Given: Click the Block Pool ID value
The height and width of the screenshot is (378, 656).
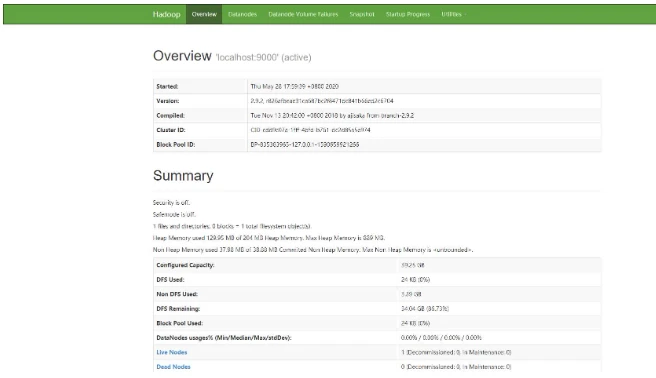Looking at the screenshot, I should 305,145.
